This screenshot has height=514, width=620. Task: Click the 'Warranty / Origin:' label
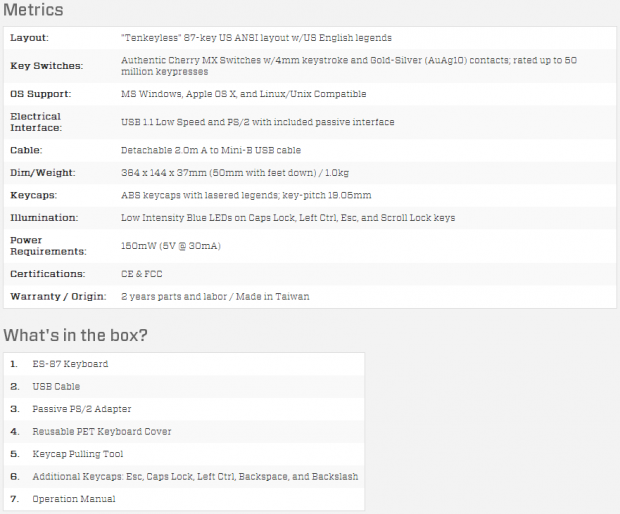(x=58, y=297)
